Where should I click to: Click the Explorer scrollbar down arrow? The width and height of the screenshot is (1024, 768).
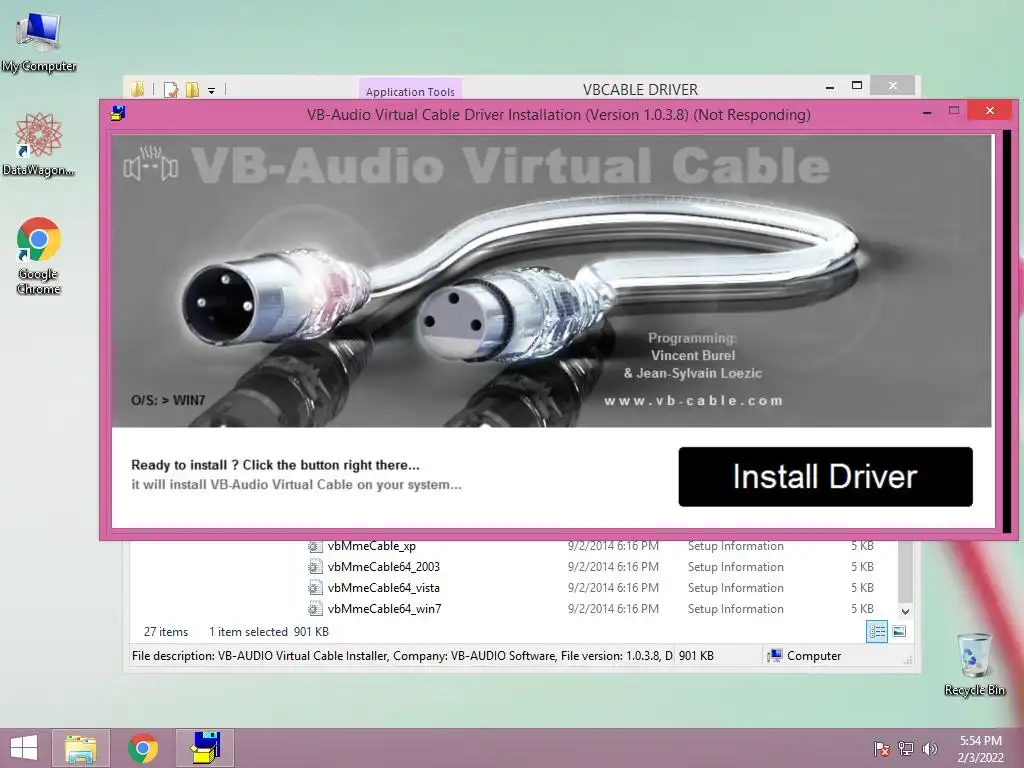coord(905,612)
